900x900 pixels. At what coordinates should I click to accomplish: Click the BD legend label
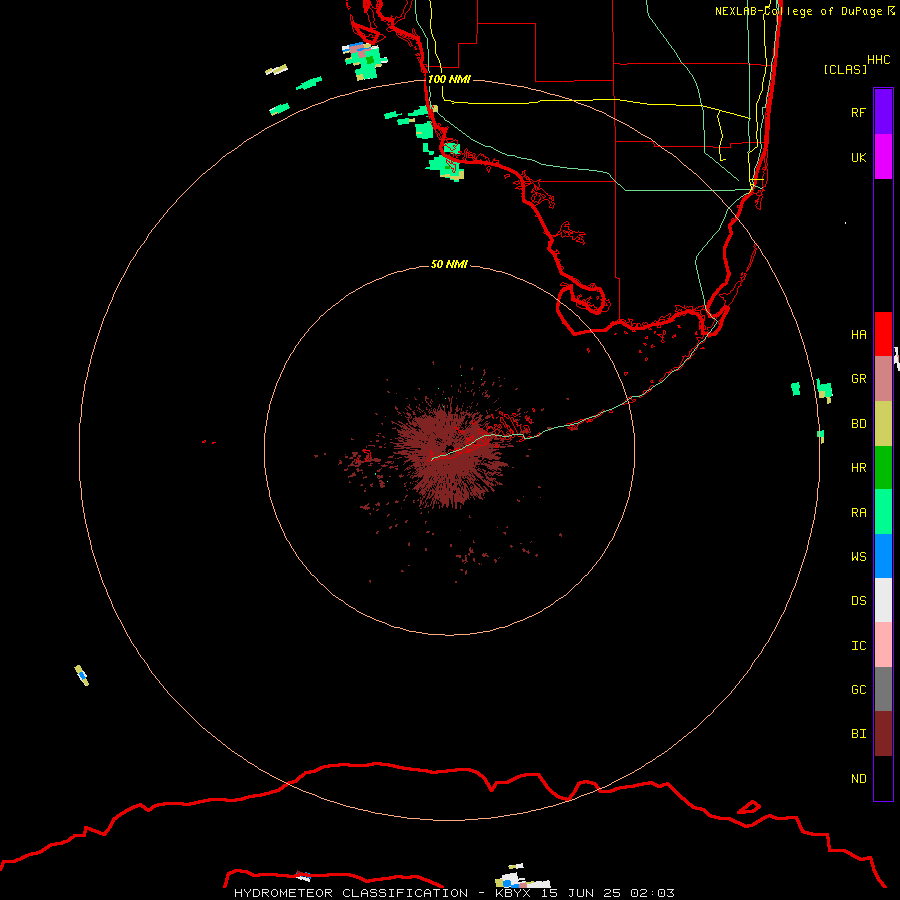coord(858,424)
